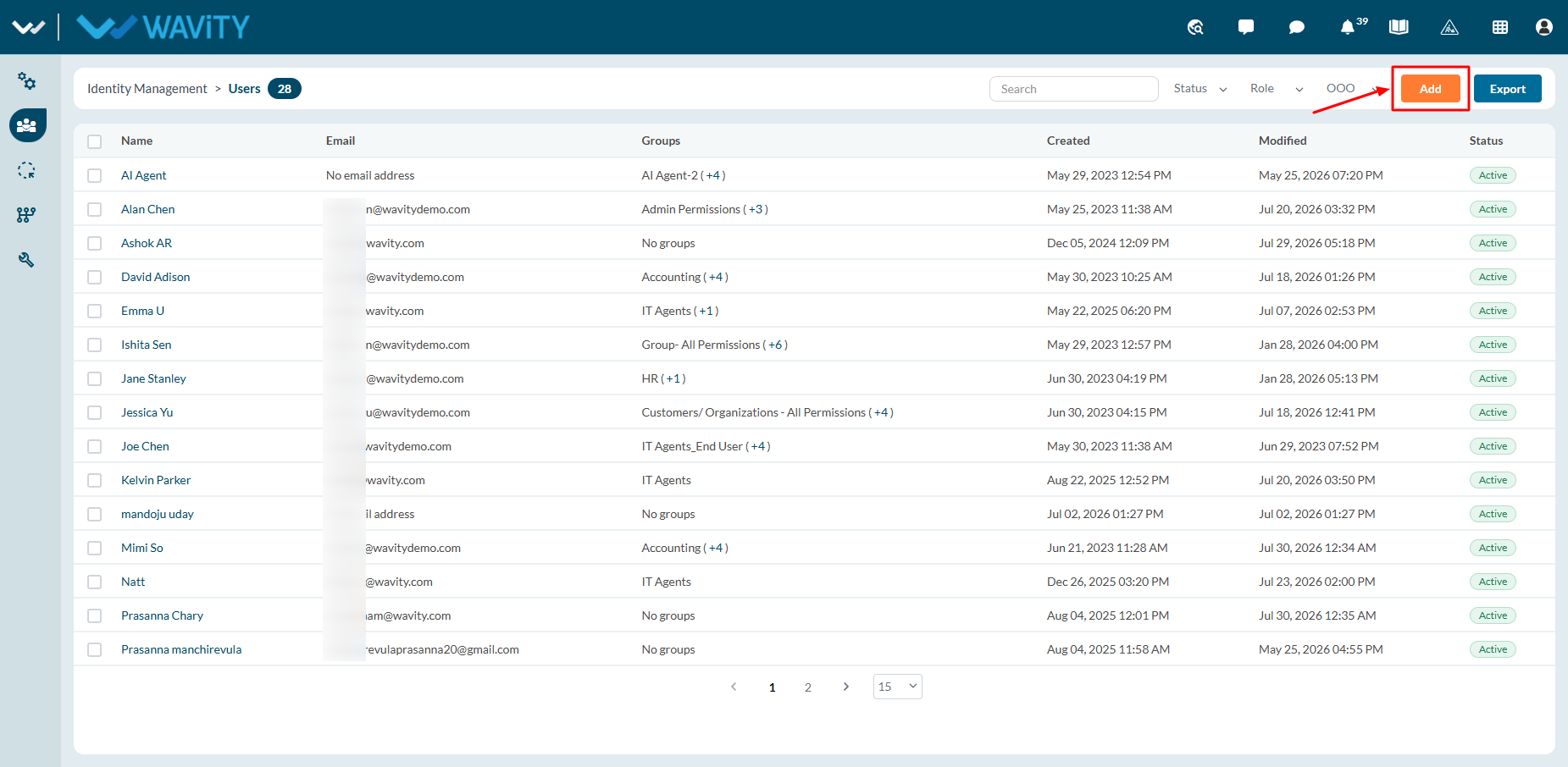Open the user profile avatar icon
Viewport: 1568px width, 767px height.
coord(1544,27)
